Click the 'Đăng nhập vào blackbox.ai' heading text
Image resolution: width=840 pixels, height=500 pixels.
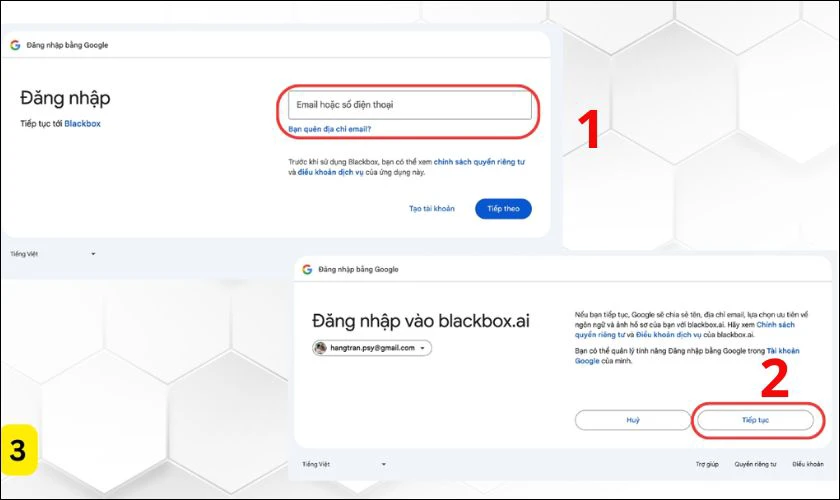coord(421,321)
